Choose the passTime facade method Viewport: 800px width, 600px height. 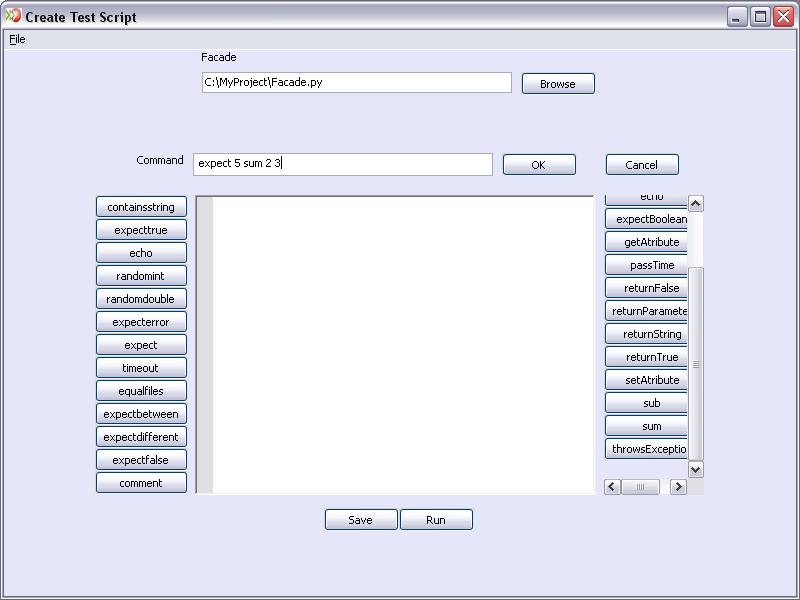pyautogui.click(x=650, y=265)
